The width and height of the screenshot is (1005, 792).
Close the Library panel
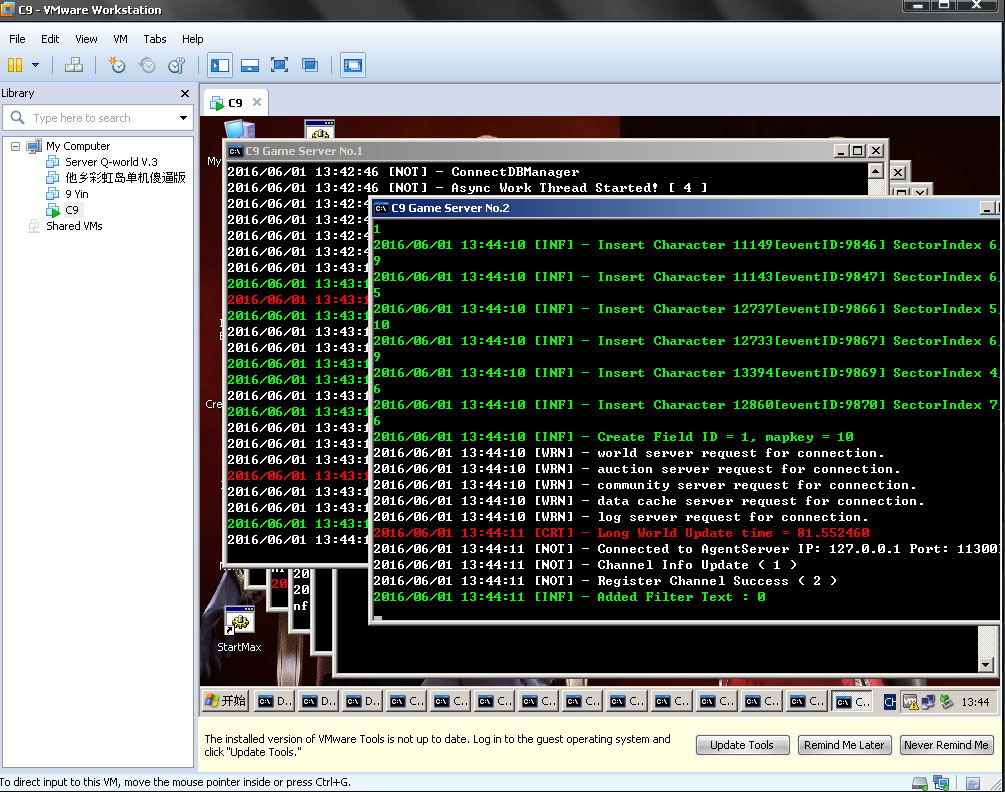185,94
